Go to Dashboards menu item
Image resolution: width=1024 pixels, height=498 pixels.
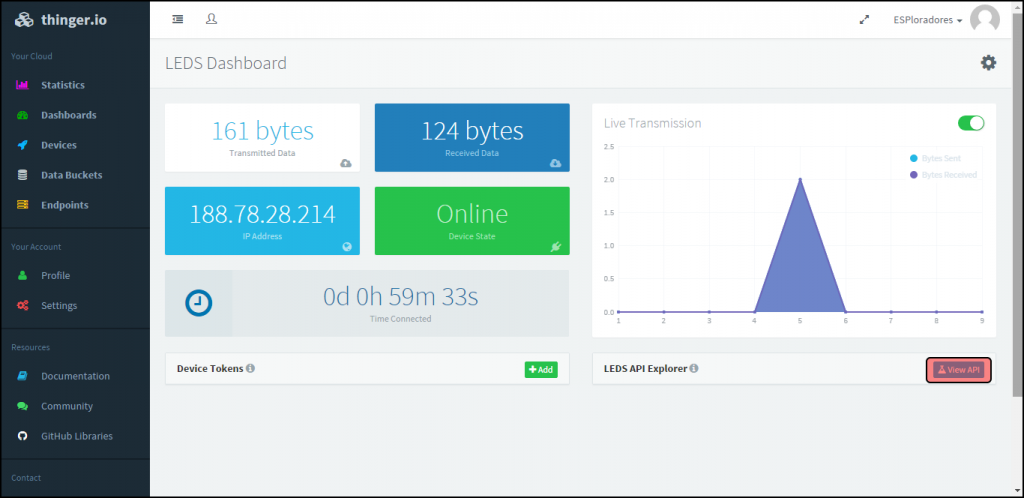click(69, 115)
